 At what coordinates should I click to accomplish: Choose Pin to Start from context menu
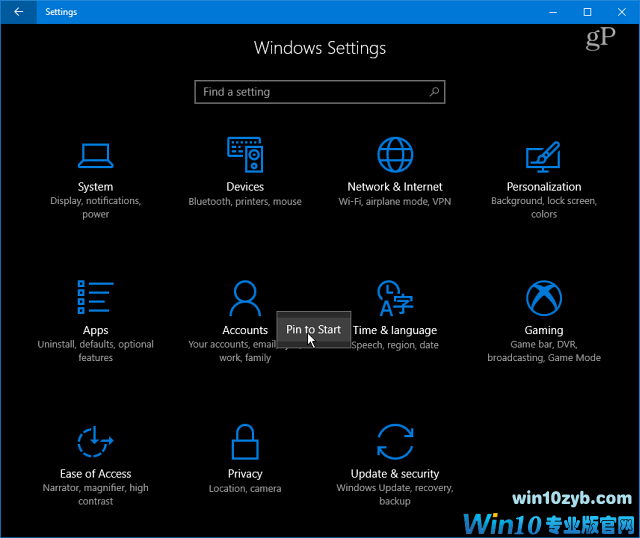click(313, 329)
